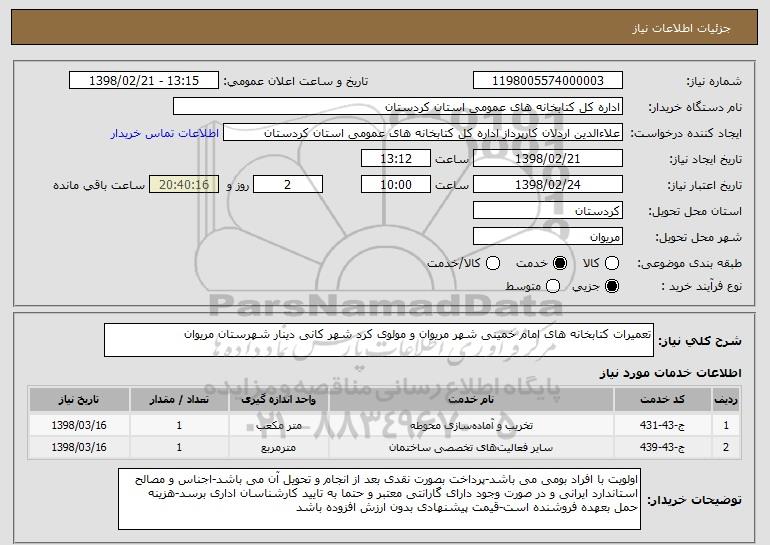Viewport: 770px width, 545px height.
Task: Click the general need description text box
Action: point(379,340)
